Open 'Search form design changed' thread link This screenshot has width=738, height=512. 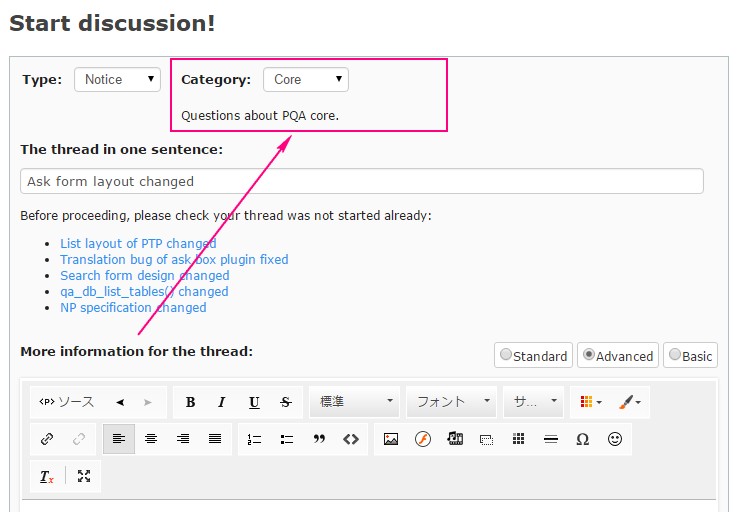click(x=144, y=275)
